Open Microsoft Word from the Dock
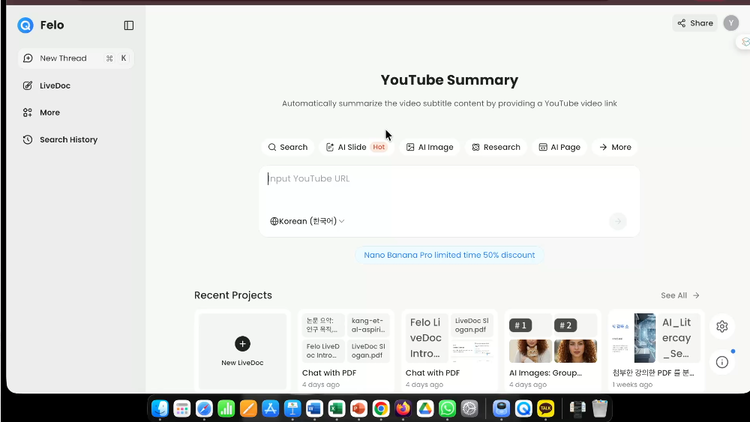 [315, 409]
